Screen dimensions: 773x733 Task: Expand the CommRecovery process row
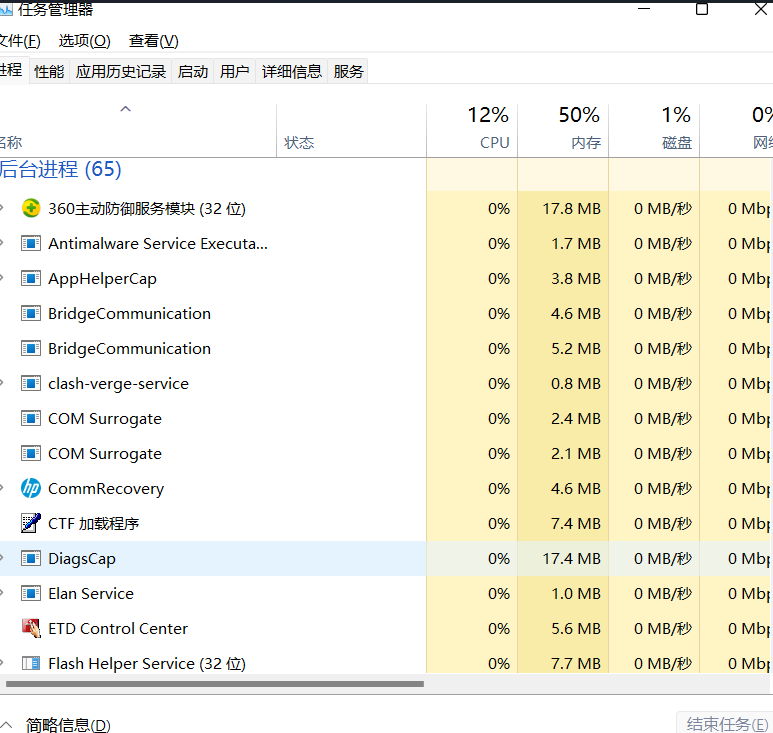coord(2,488)
